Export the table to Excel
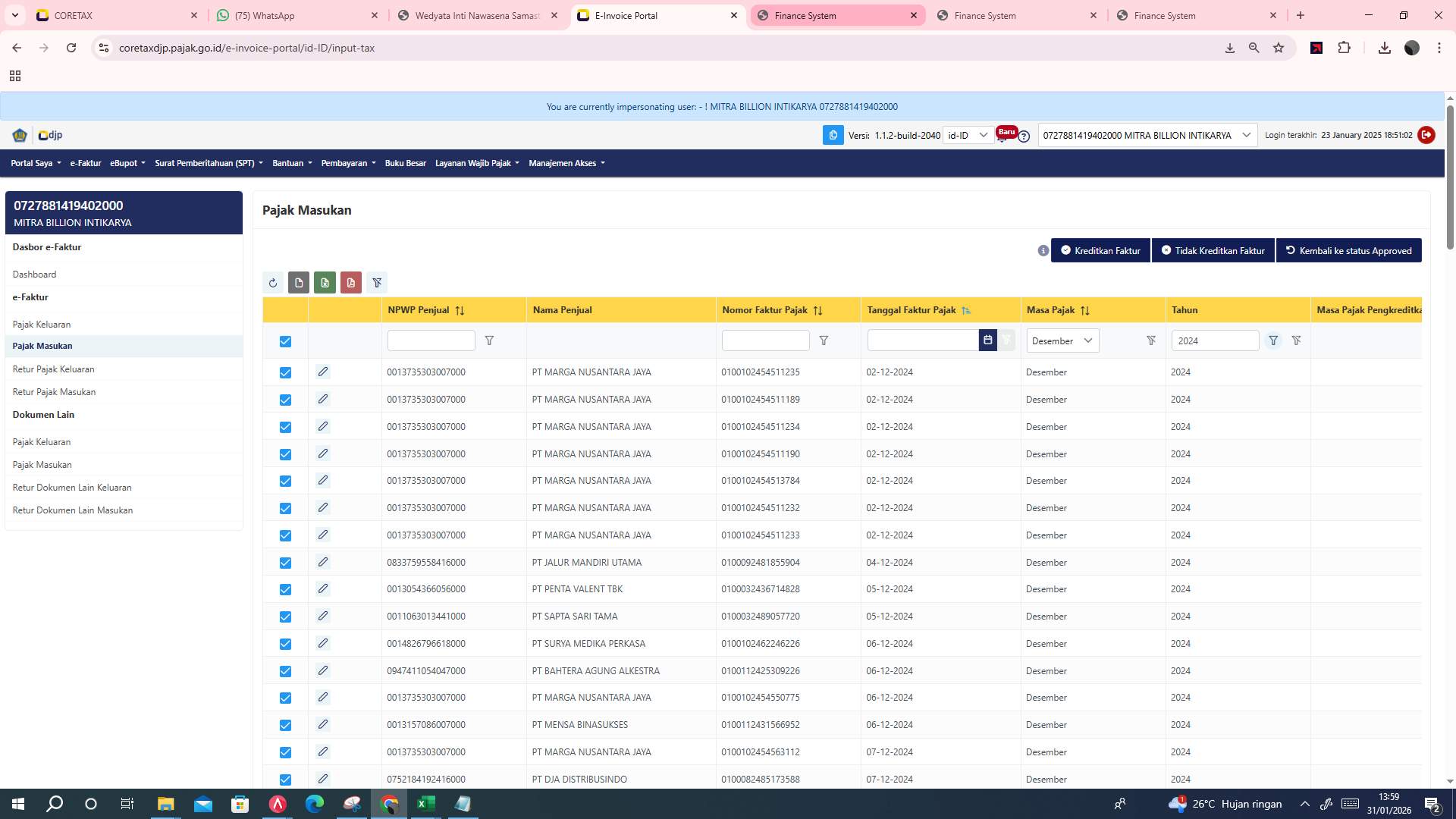Screen dimensions: 1456x819 [x=325, y=282]
